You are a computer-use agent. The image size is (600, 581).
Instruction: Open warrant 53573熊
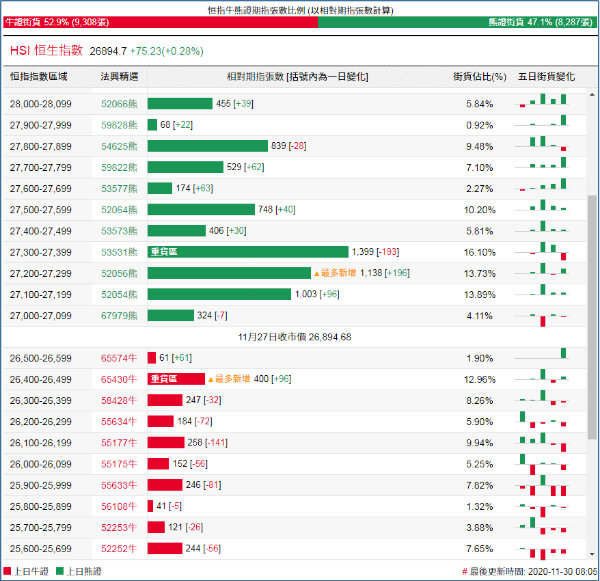[x=119, y=231]
